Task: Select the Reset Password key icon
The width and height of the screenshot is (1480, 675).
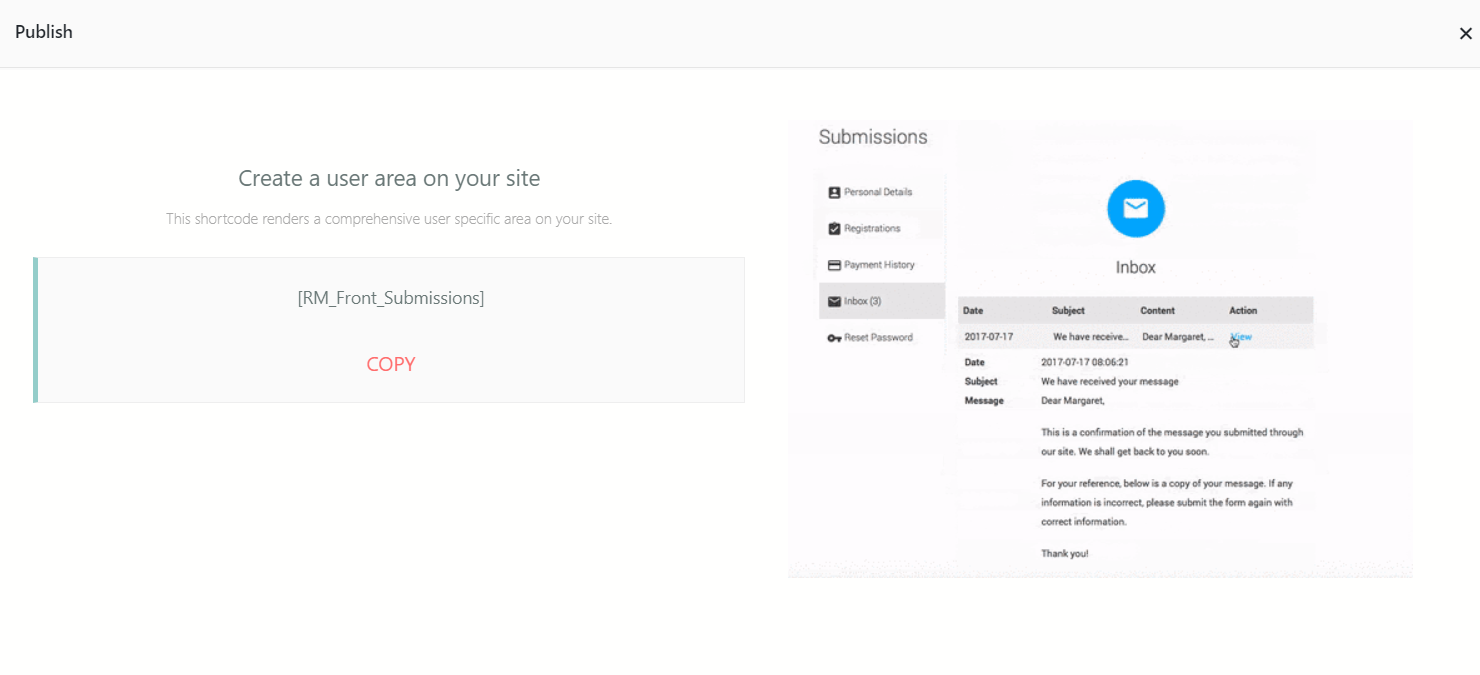Action: (836, 337)
